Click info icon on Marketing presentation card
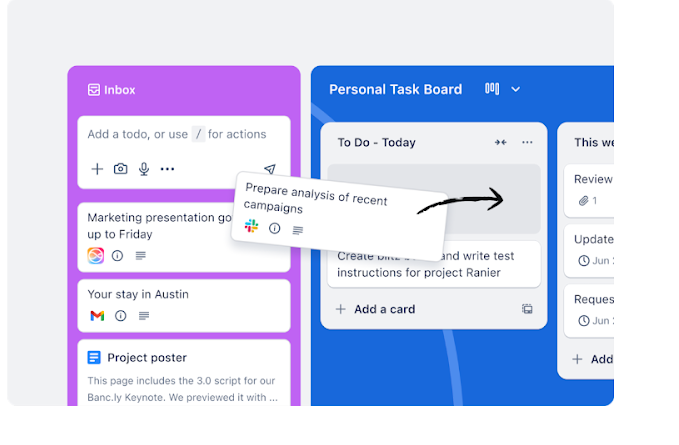The width and height of the screenshot is (679, 445). click(117, 256)
